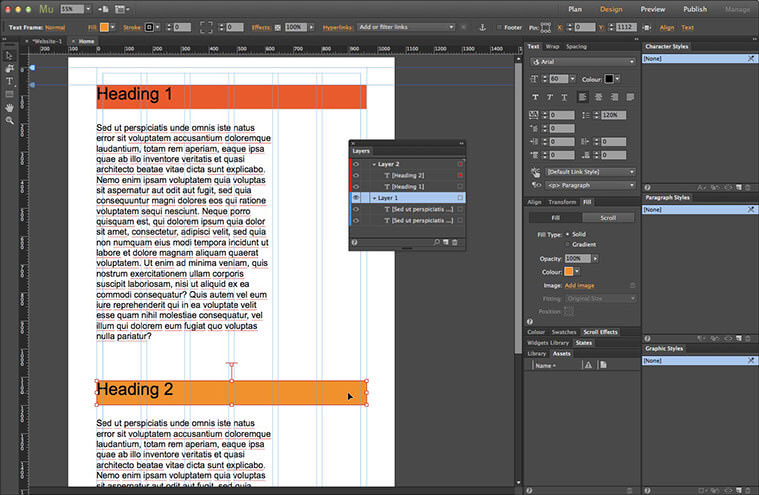Select the Rectangle tool
The width and height of the screenshot is (759, 495).
pyautogui.click(x=9, y=94)
